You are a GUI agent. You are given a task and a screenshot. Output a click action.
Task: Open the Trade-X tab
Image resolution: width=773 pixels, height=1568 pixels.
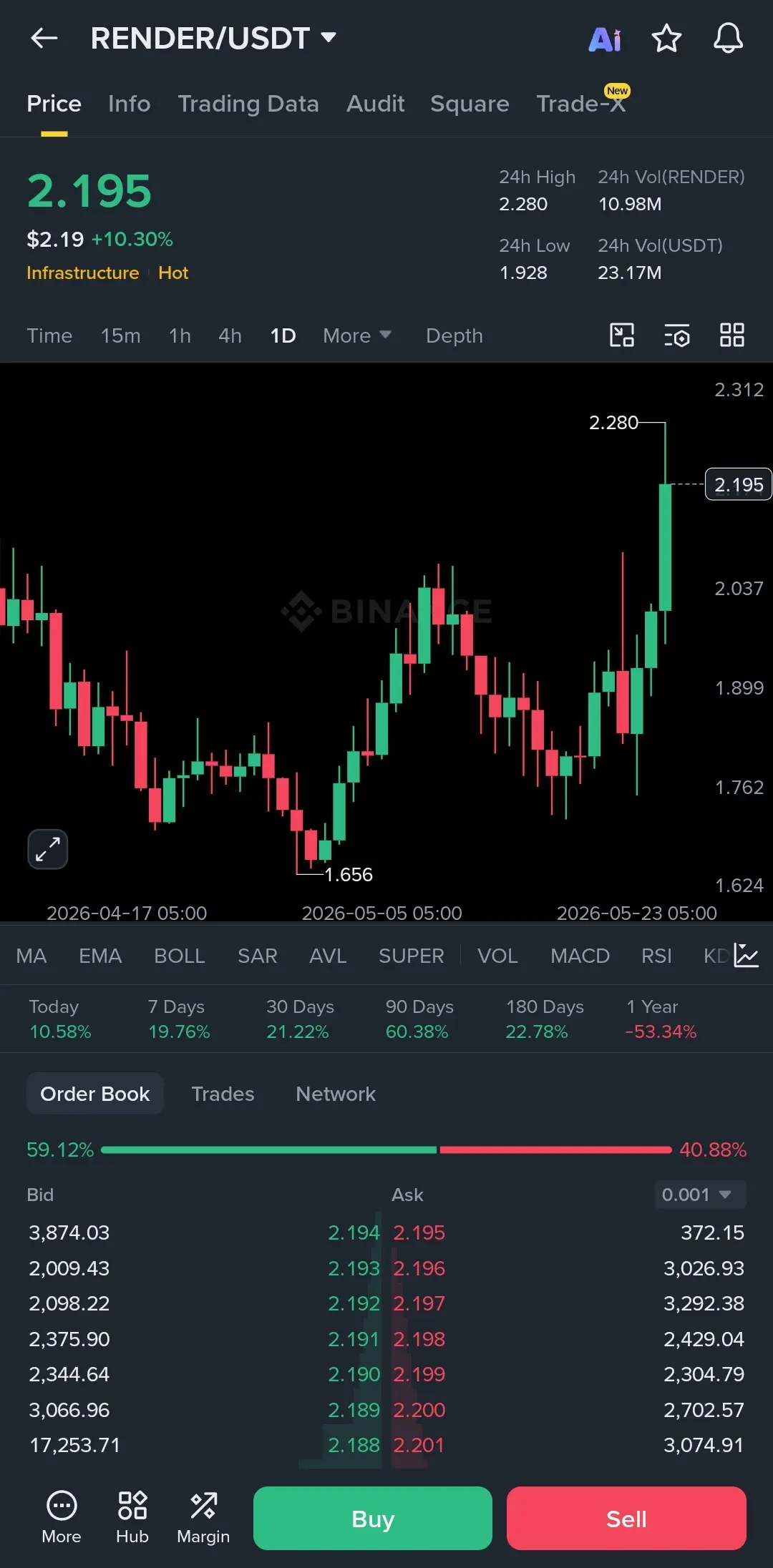[x=581, y=104]
